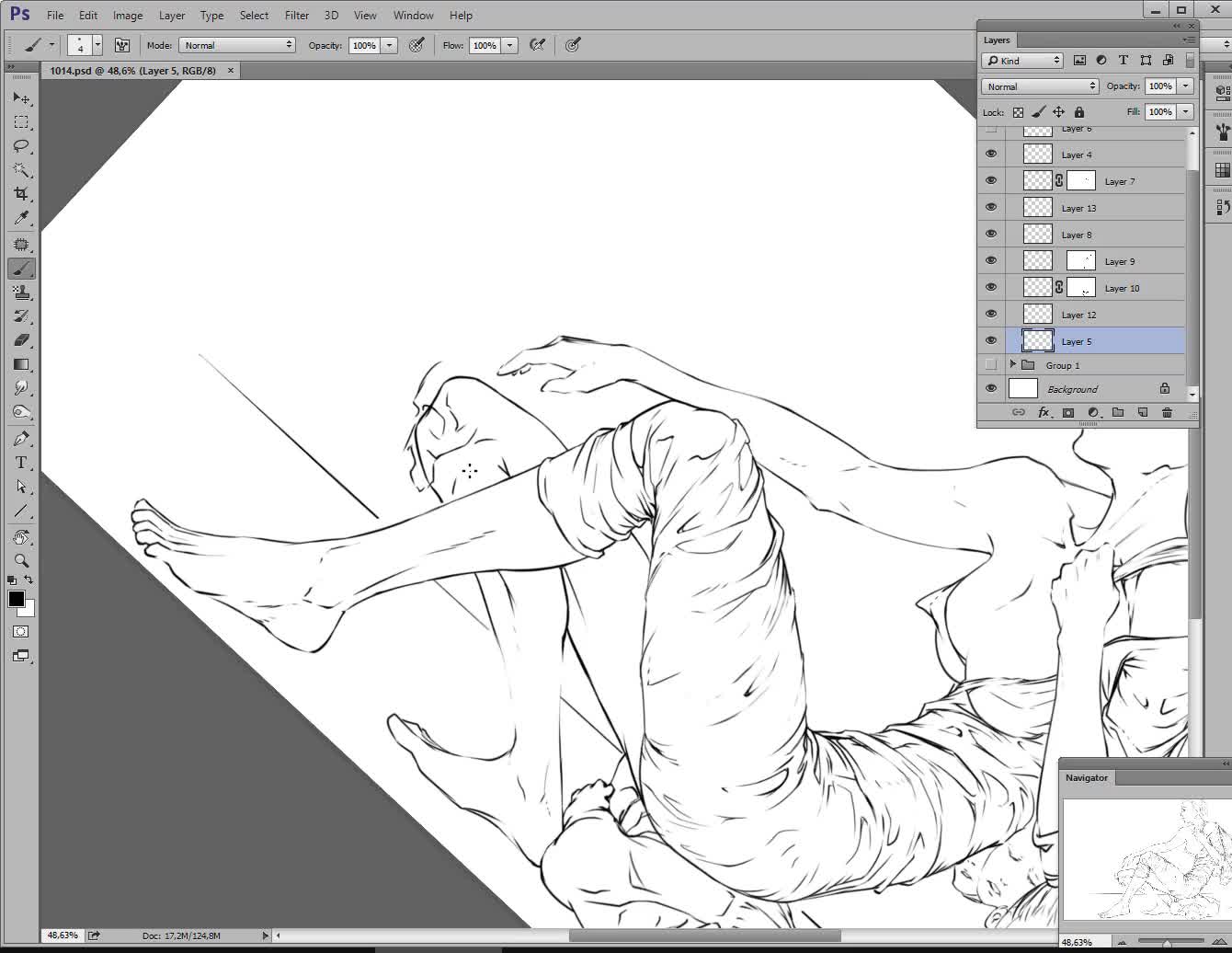Open the brush preset picker dropdown
Viewport: 1232px width, 953px height.
tap(97, 45)
